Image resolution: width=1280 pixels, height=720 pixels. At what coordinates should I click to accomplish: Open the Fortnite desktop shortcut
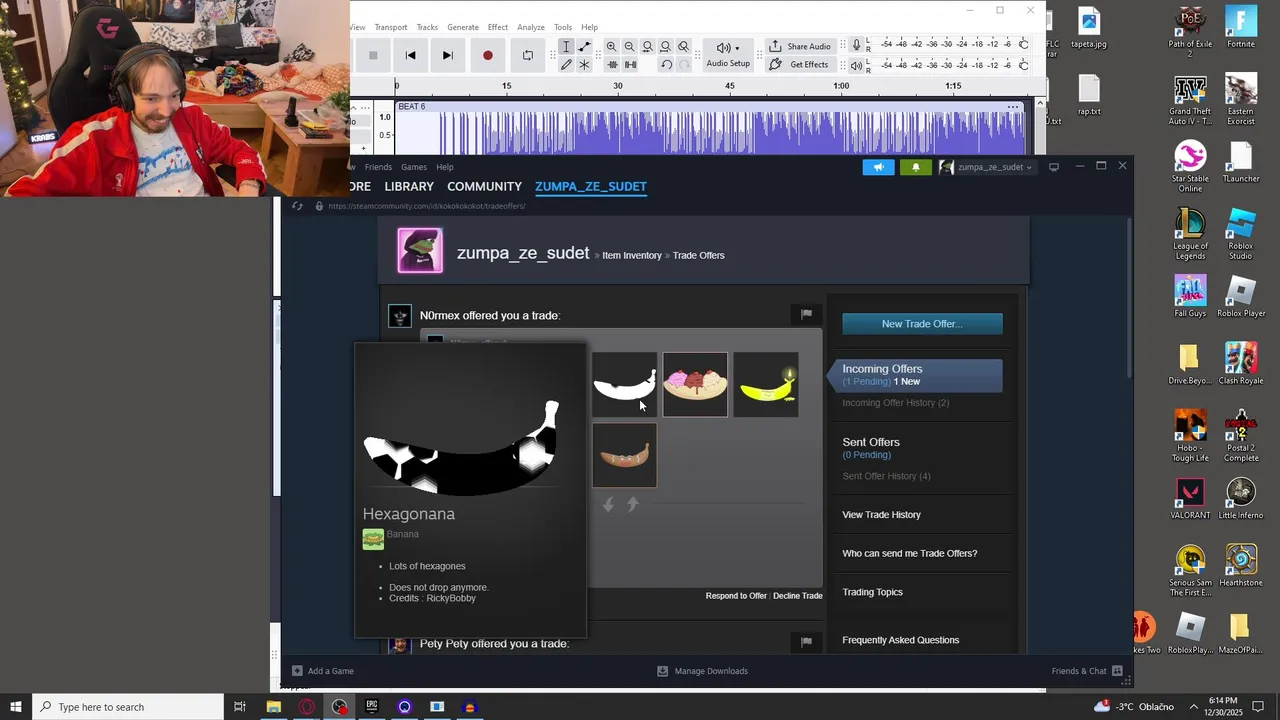click(1241, 27)
